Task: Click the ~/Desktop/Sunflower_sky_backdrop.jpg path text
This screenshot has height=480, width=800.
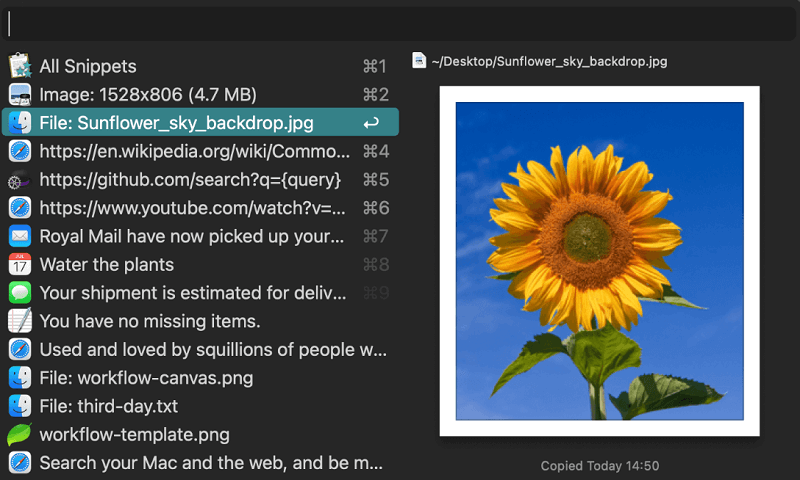Action: pyautogui.click(x=549, y=62)
